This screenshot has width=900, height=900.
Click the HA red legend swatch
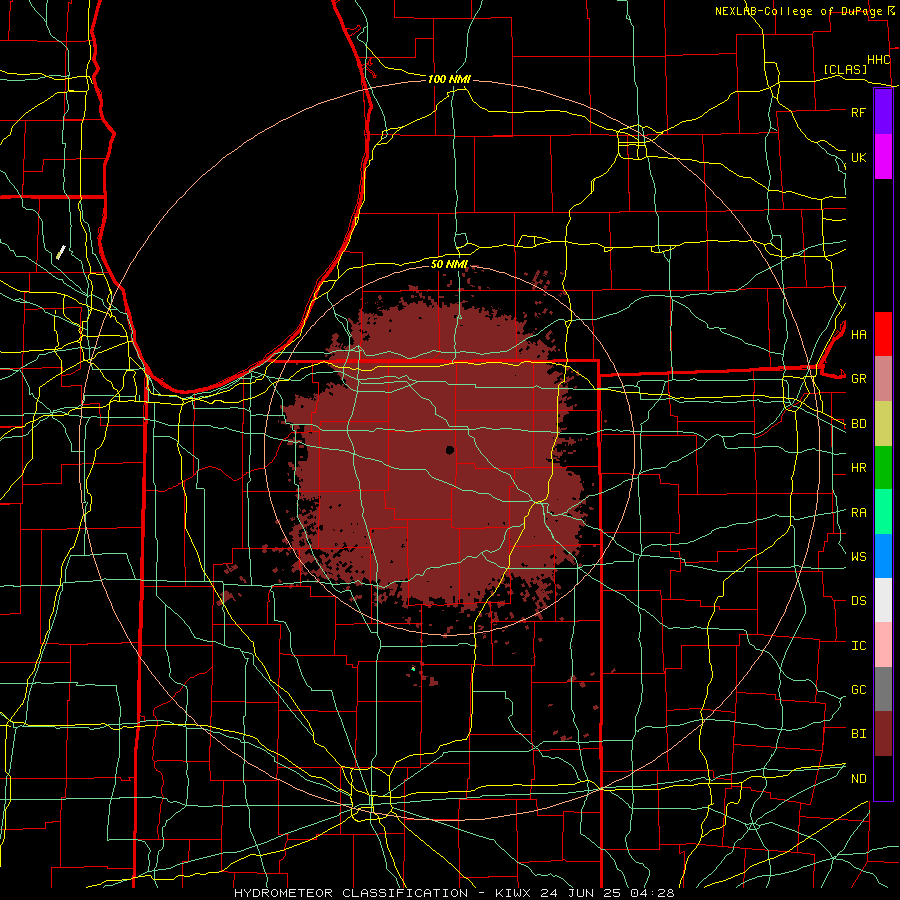coord(883,334)
